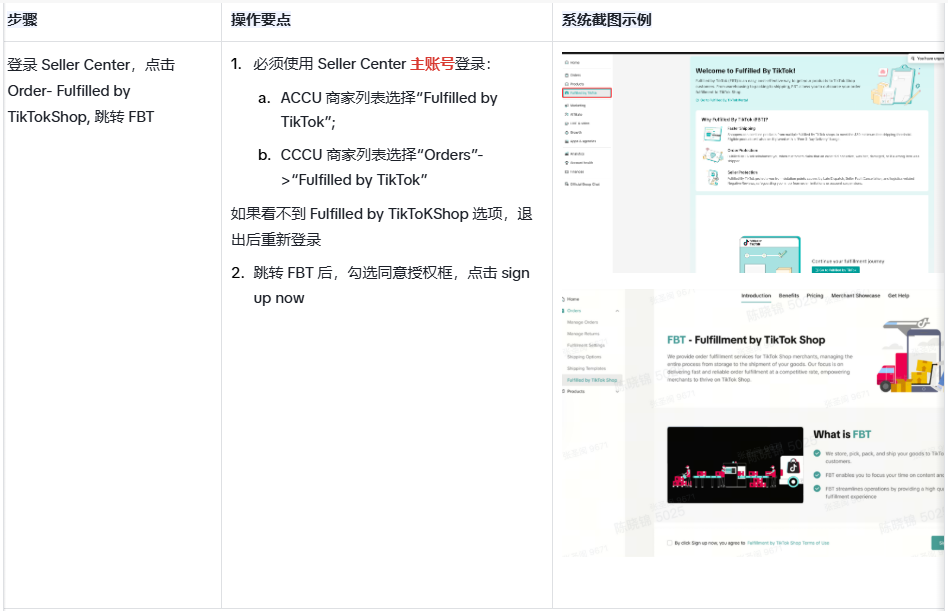Click the TikTok Shop bag icon in the FBT video
This screenshot has height=613, width=948.
point(793,466)
